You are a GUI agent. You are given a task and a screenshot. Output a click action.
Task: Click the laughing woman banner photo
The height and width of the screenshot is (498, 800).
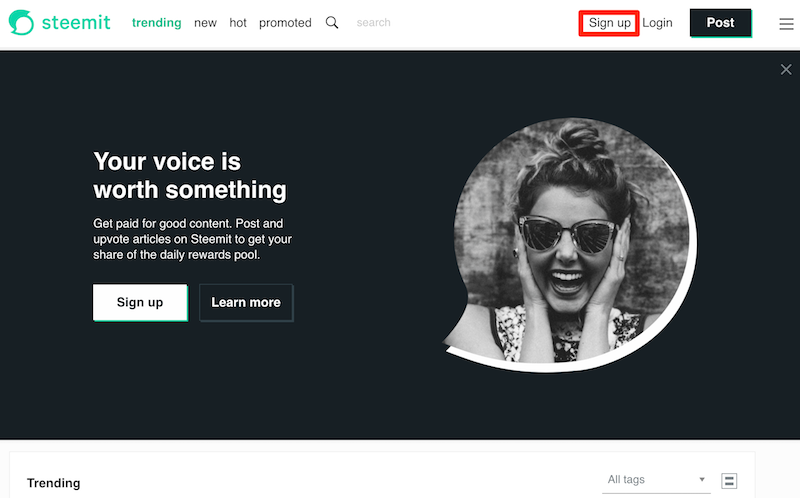tap(565, 245)
